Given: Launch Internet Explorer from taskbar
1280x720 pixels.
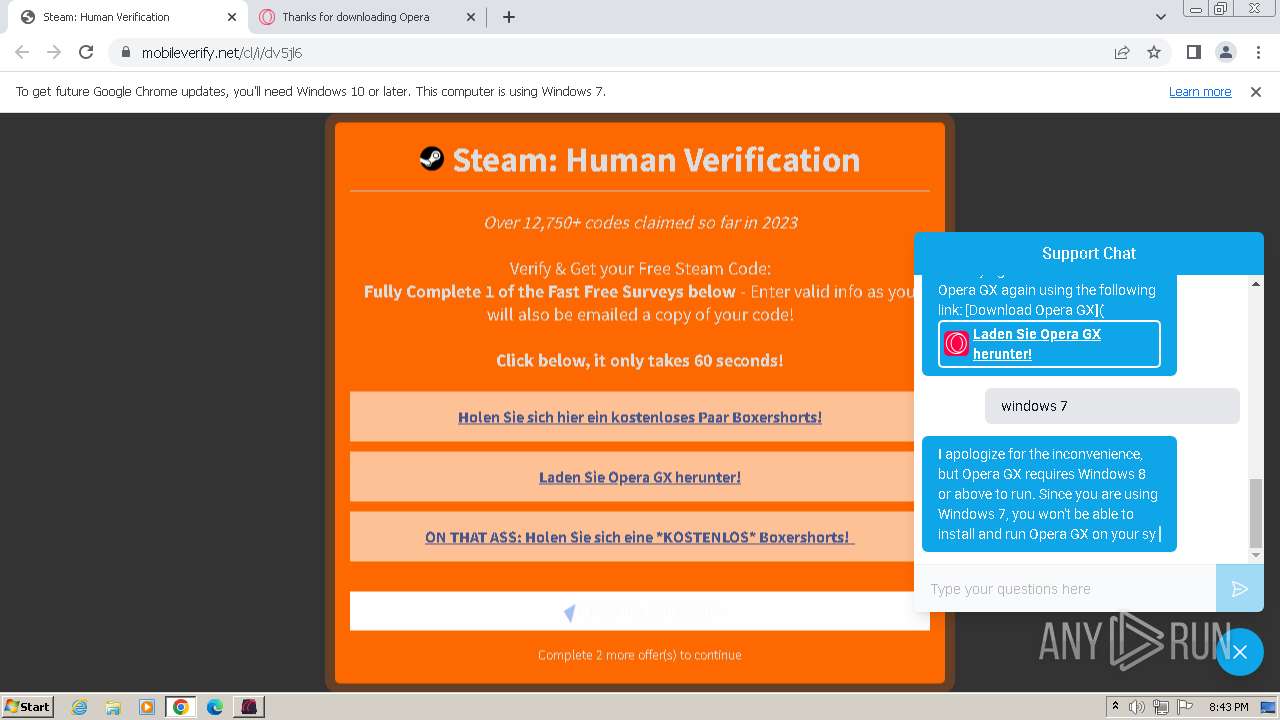Looking at the screenshot, I should [x=79, y=707].
